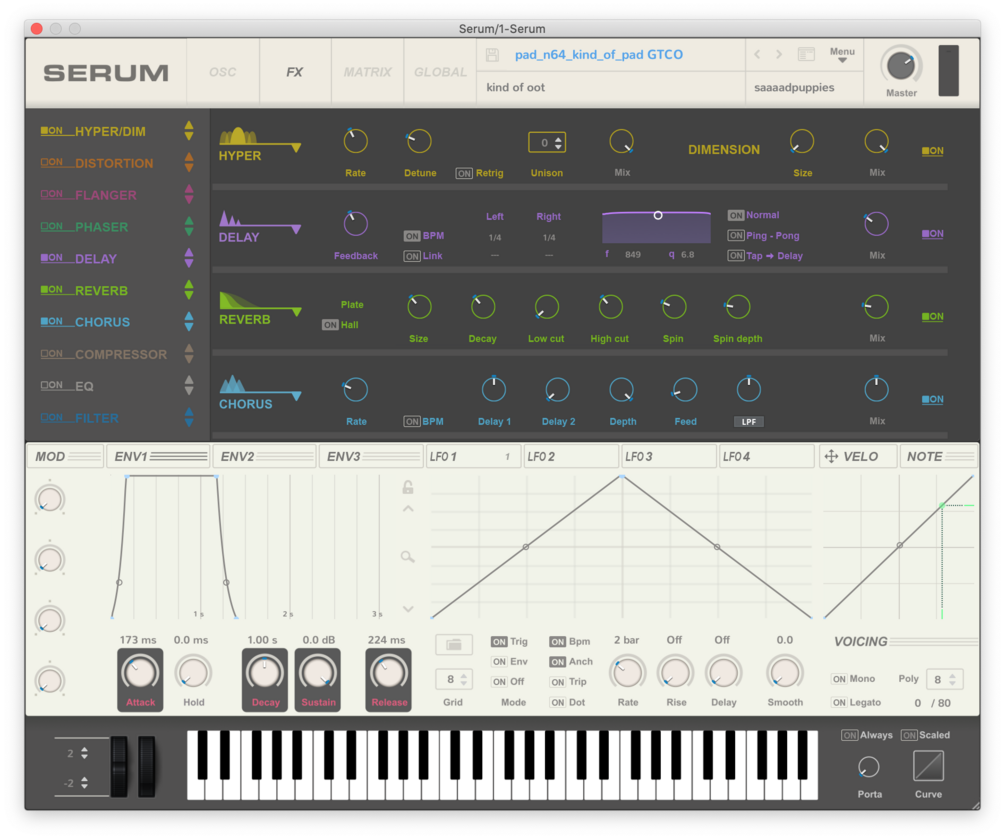Screen dimensions: 1005x839
Task: Enable Mono voicing switch
Action: coord(839,679)
